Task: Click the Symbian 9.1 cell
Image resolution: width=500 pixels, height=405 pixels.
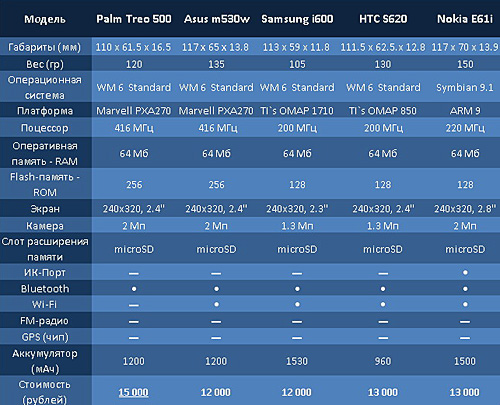Action: click(465, 88)
